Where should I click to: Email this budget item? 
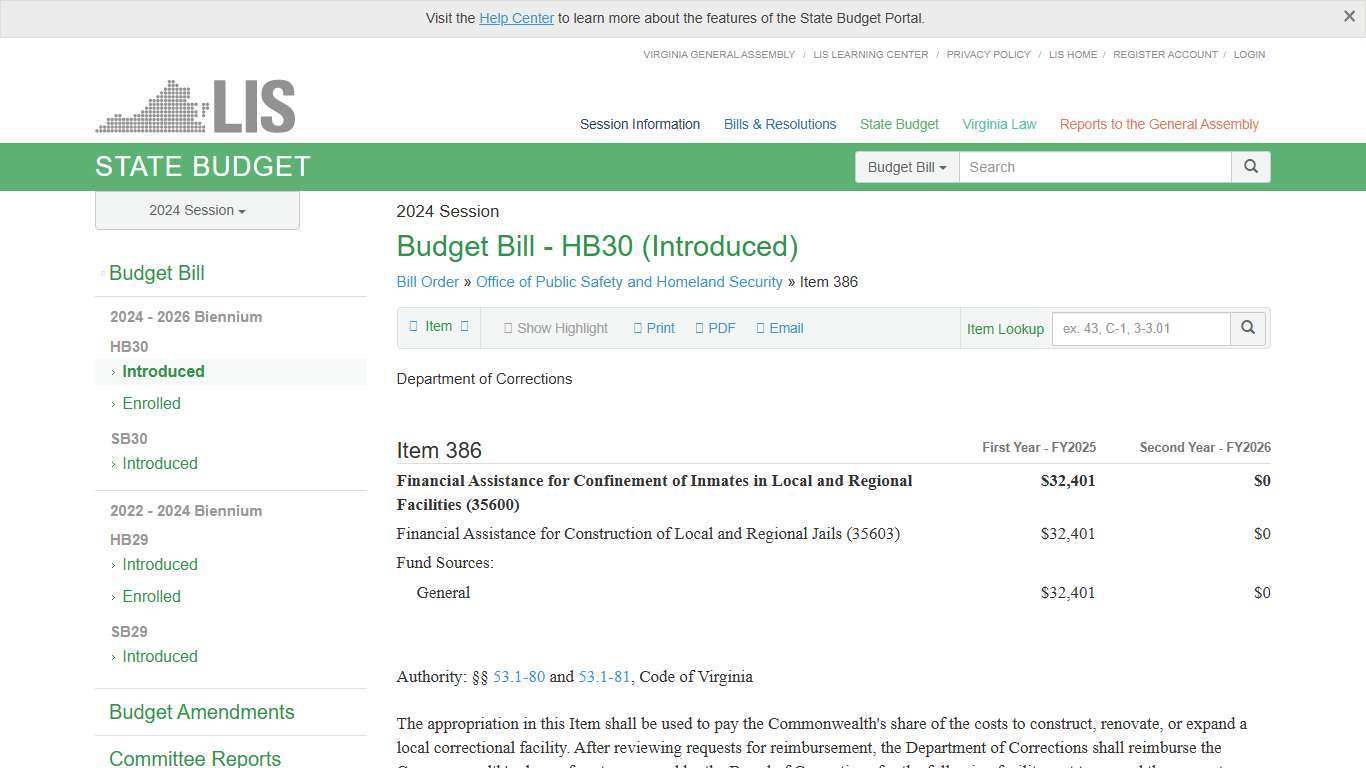click(x=779, y=328)
